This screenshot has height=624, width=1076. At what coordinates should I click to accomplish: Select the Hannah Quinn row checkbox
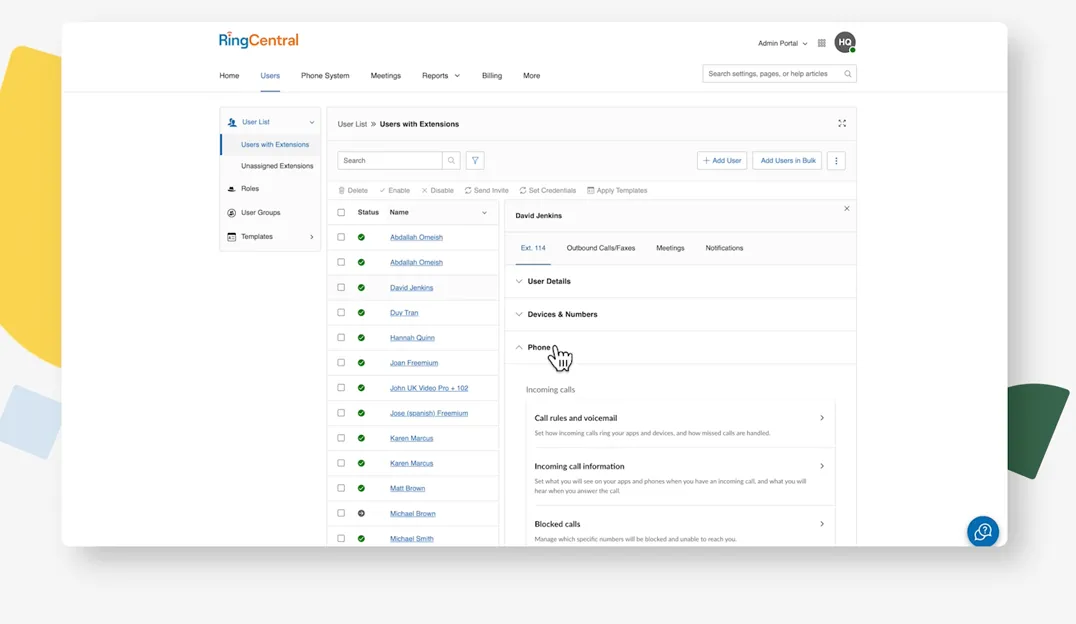coord(341,338)
